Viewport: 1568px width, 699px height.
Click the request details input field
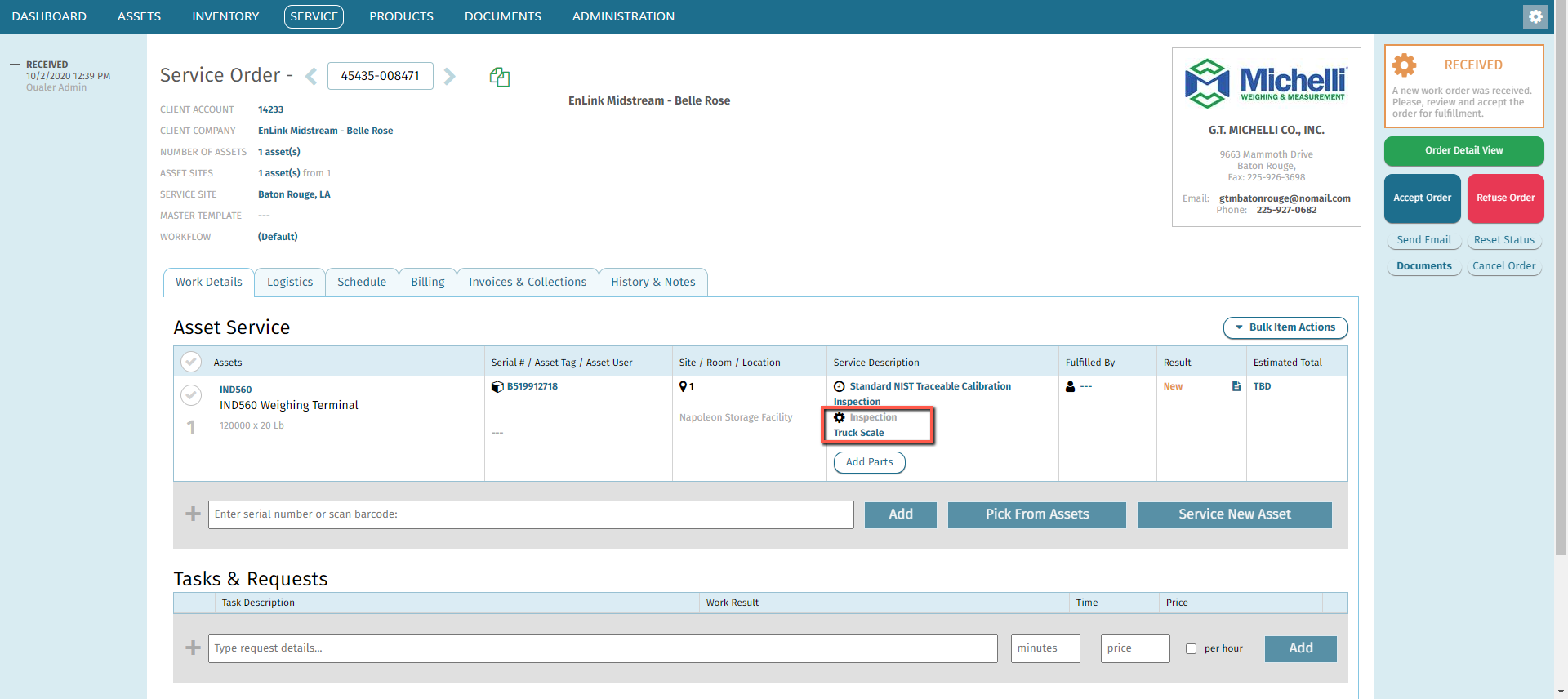pos(603,648)
